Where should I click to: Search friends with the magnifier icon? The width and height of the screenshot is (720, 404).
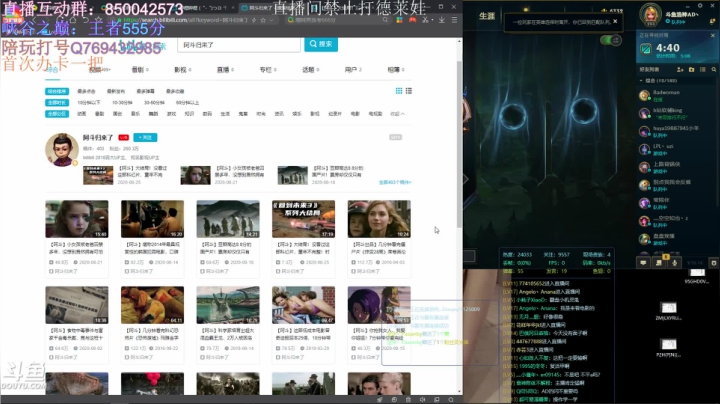pyautogui.click(x=714, y=69)
